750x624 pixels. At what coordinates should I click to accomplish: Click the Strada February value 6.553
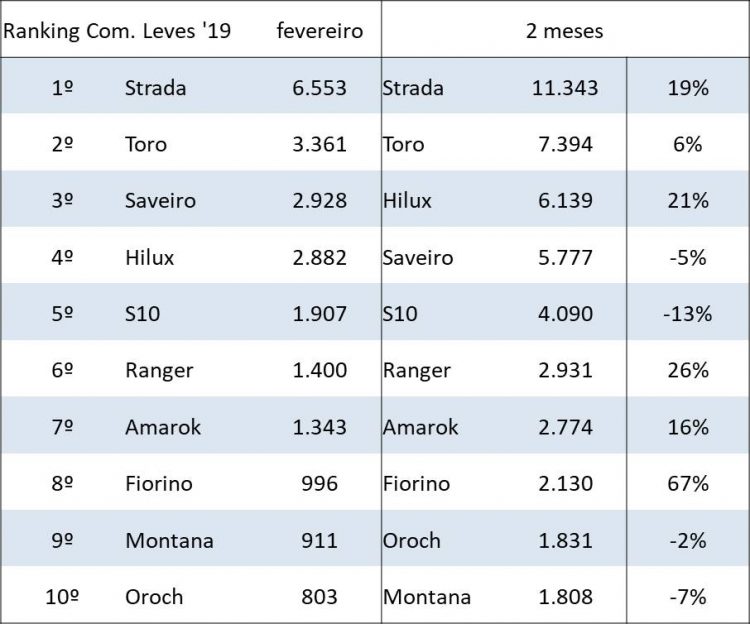coord(320,88)
